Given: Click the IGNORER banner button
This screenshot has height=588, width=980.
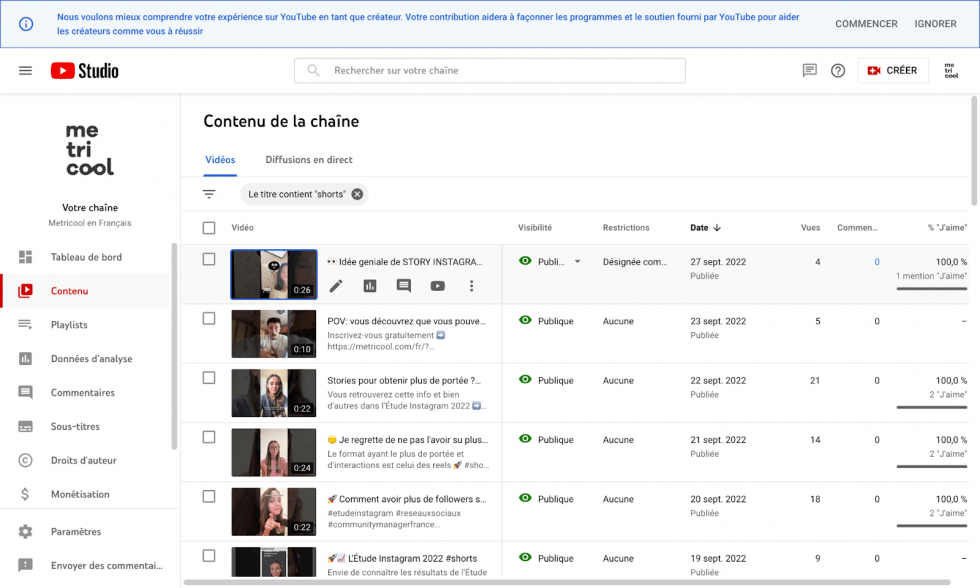Looking at the screenshot, I should coord(935,24).
